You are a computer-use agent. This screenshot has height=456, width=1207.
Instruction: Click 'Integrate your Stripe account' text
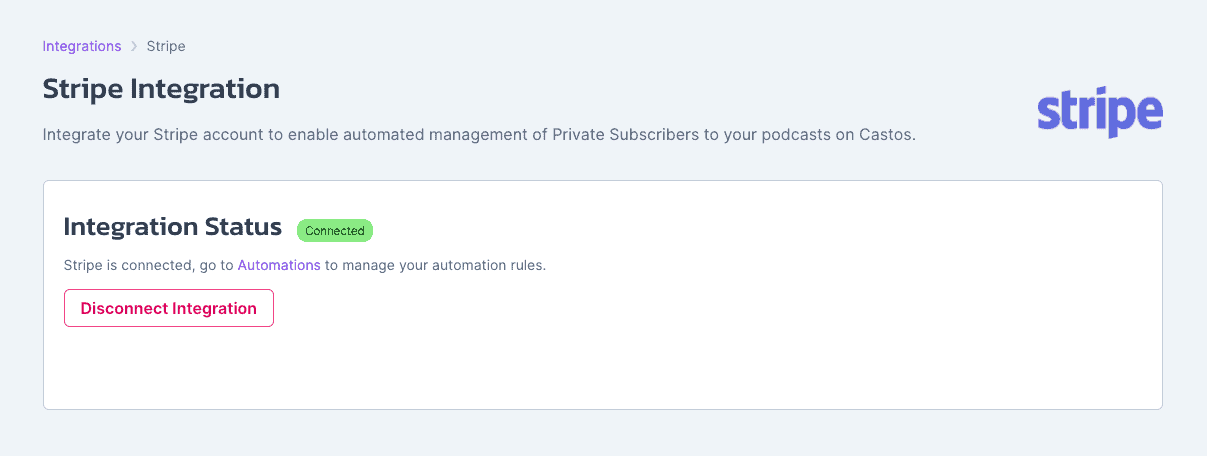146,134
